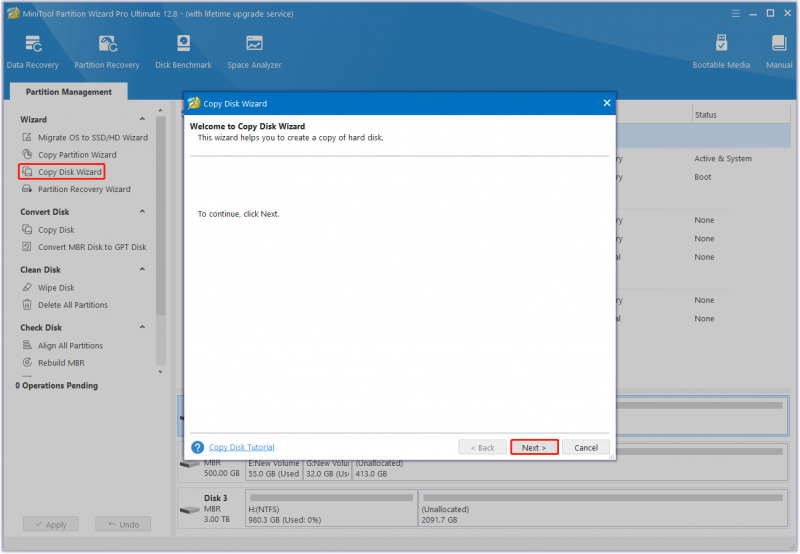Launch Partition Recovery from toolbar
This screenshot has height=554, width=800.
pos(107,52)
